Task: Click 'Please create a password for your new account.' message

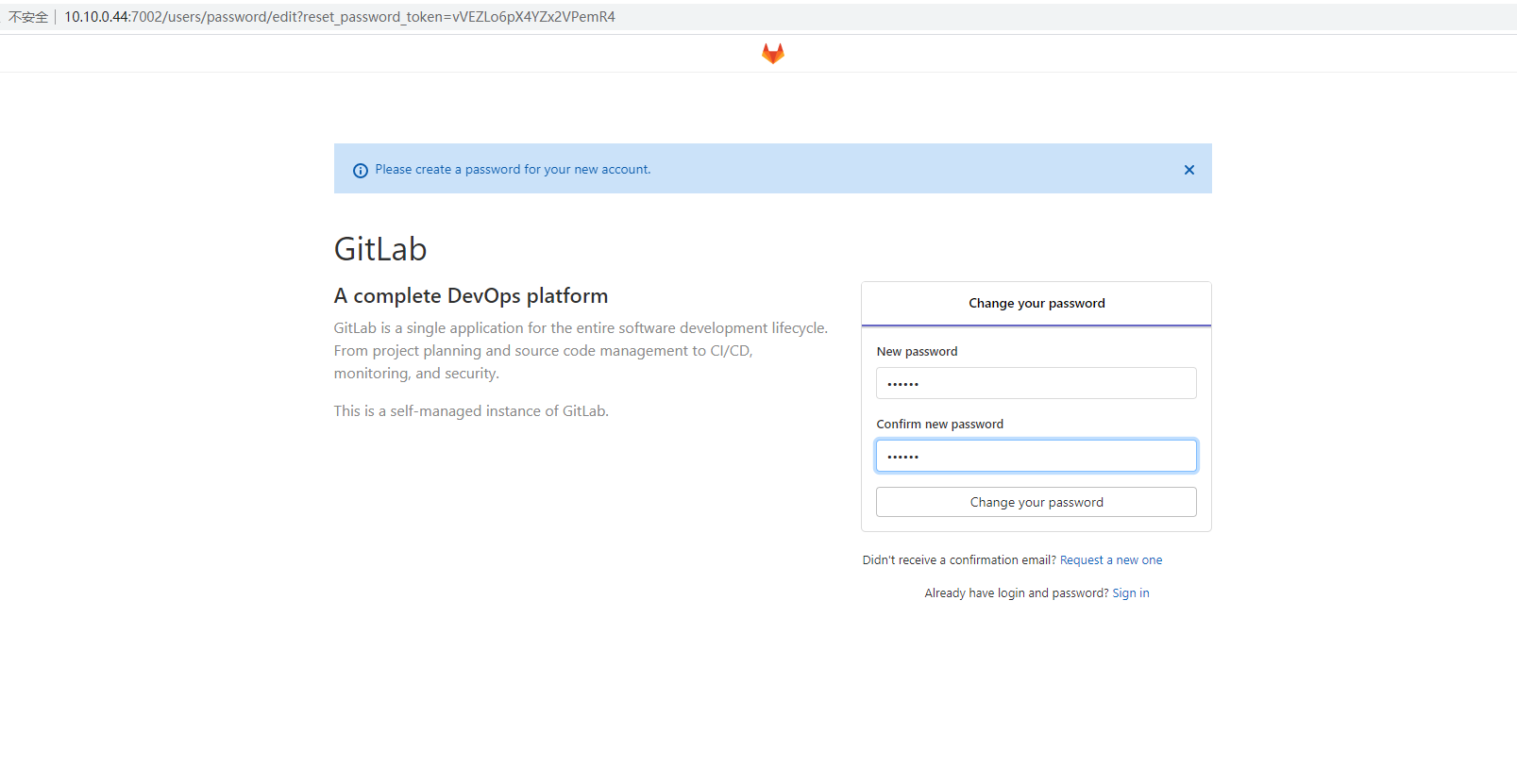Action: [513, 170]
